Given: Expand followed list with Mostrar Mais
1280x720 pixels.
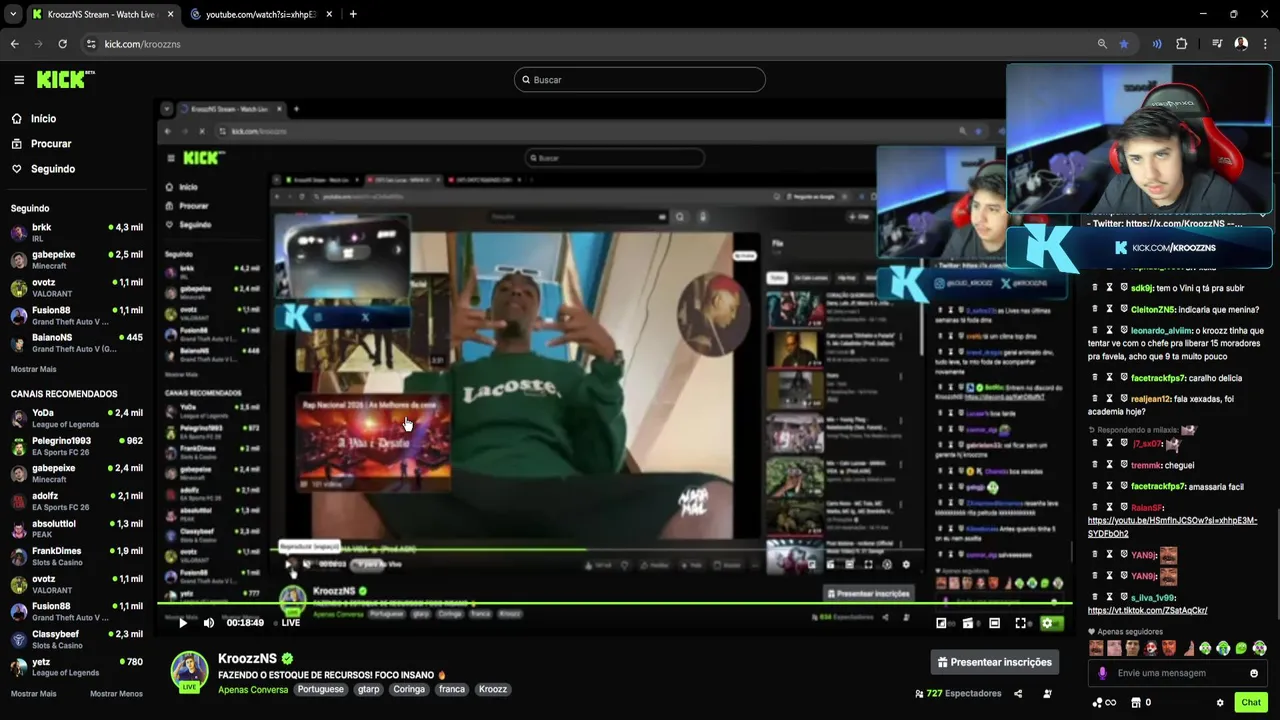Looking at the screenshot, I should (33, 369).
